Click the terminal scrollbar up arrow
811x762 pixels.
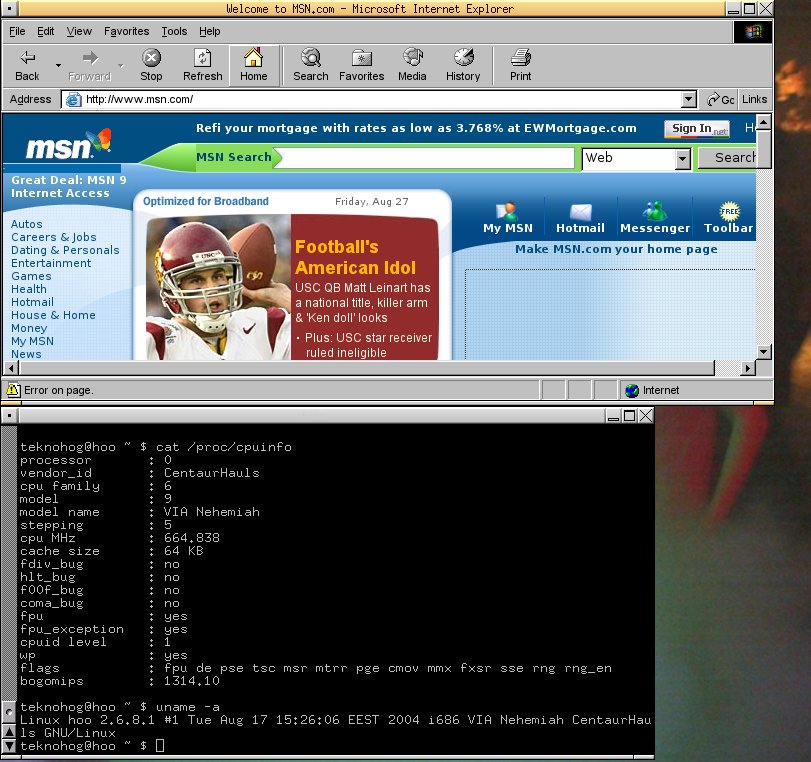click(9, 731)
